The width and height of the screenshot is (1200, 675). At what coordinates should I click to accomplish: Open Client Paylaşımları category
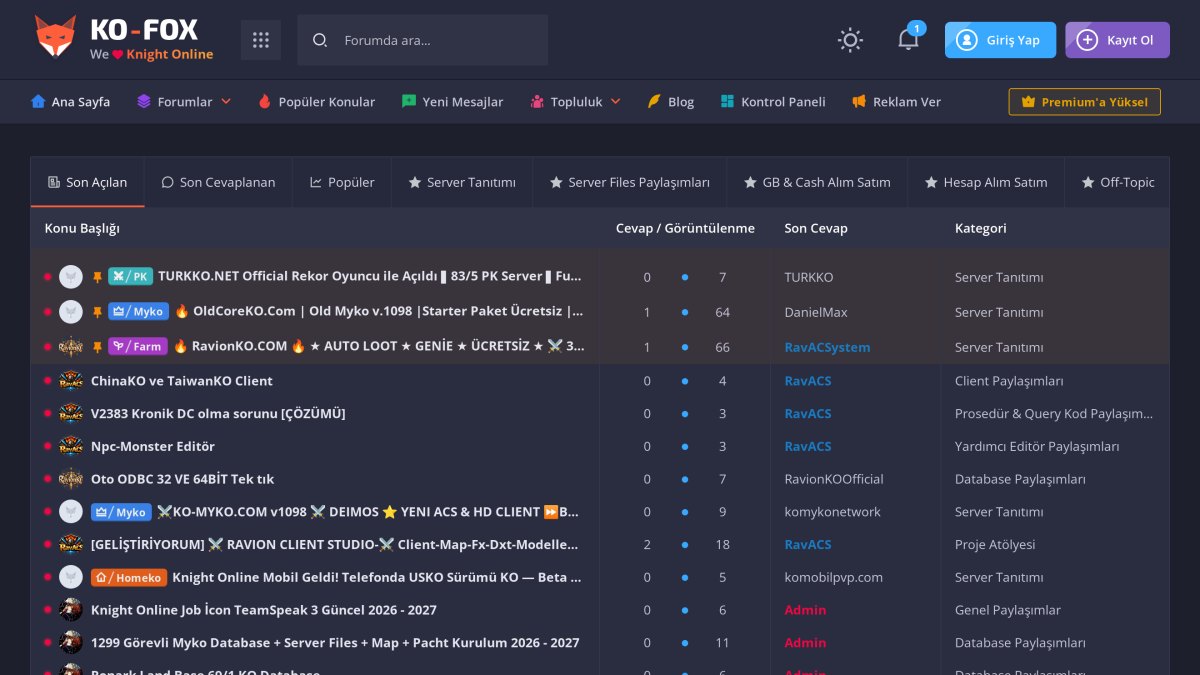1009,381
